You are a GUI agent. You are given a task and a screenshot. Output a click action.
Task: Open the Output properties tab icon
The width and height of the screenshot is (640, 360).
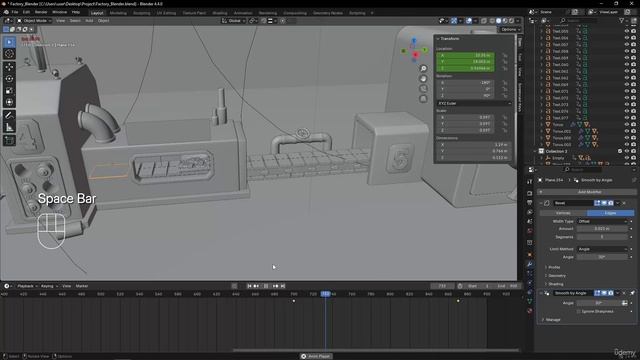[x=530, y=203]
